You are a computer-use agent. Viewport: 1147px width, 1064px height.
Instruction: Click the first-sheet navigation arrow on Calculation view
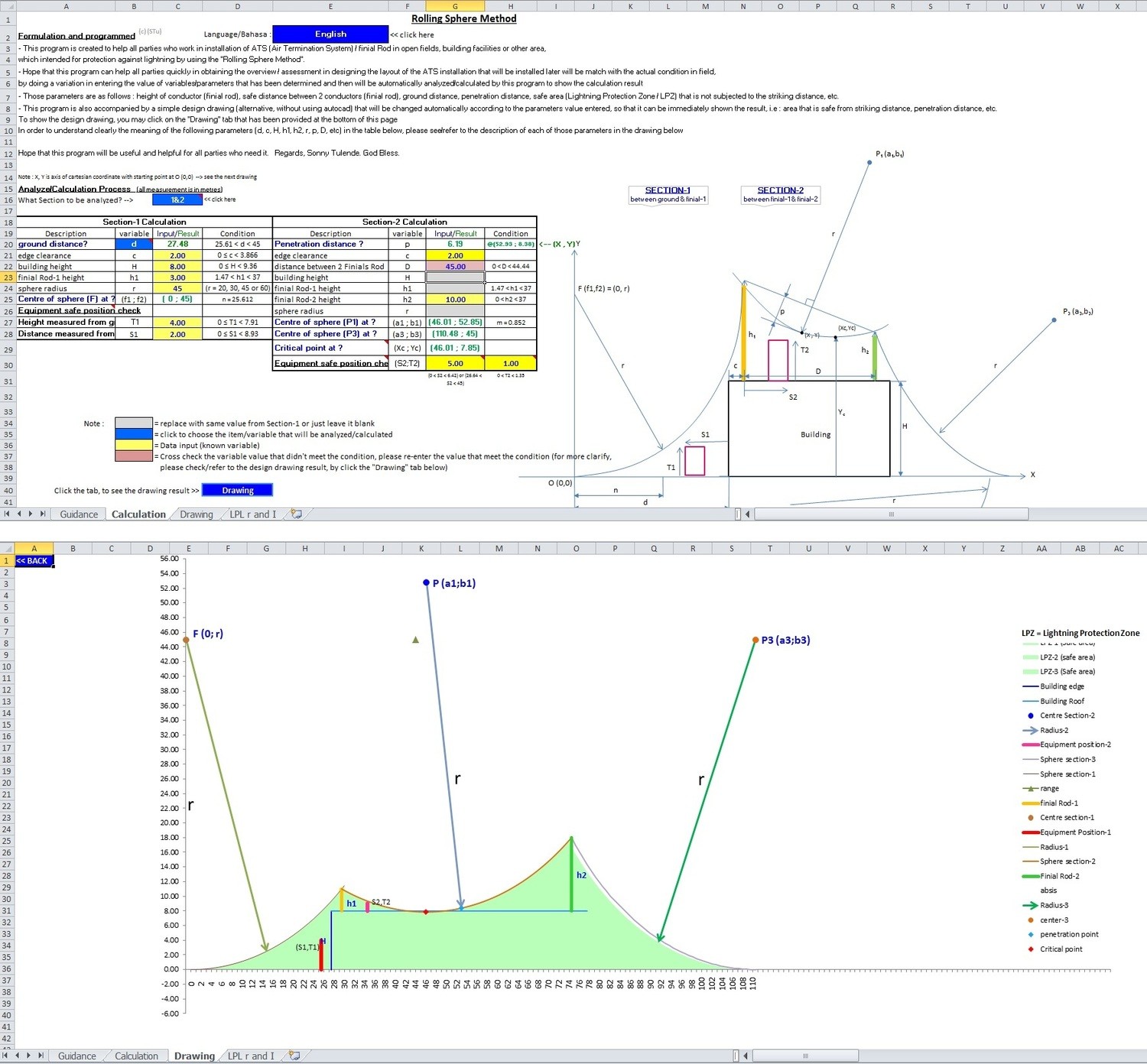pyautogui.click(x=8, y=514)
